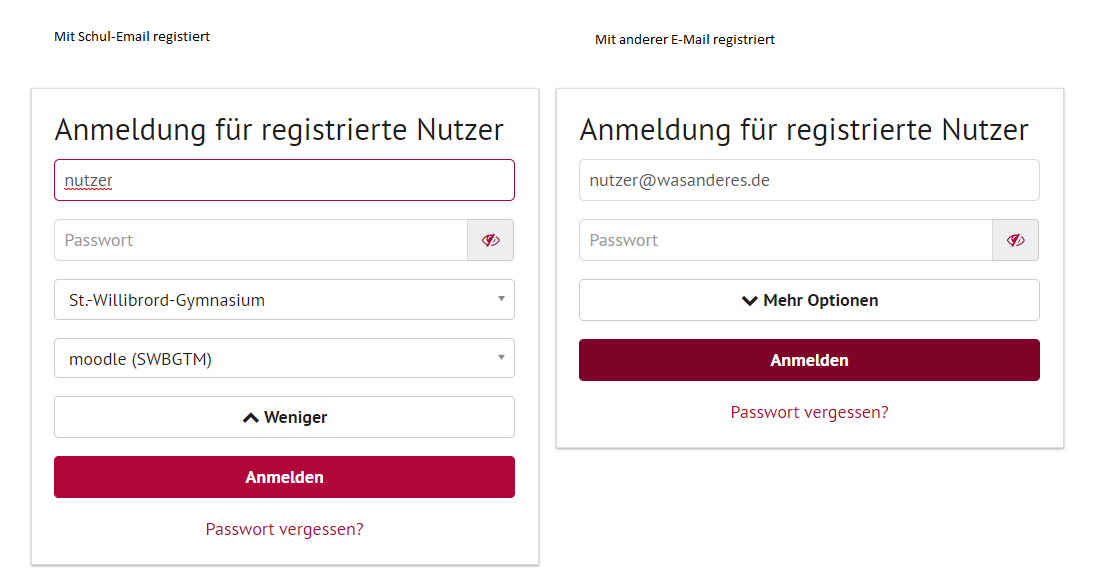Click the "Mit Schul-Email registiert" caption
The width and height of the screenshot is (1096, 586).
click(x=132, y=37)
